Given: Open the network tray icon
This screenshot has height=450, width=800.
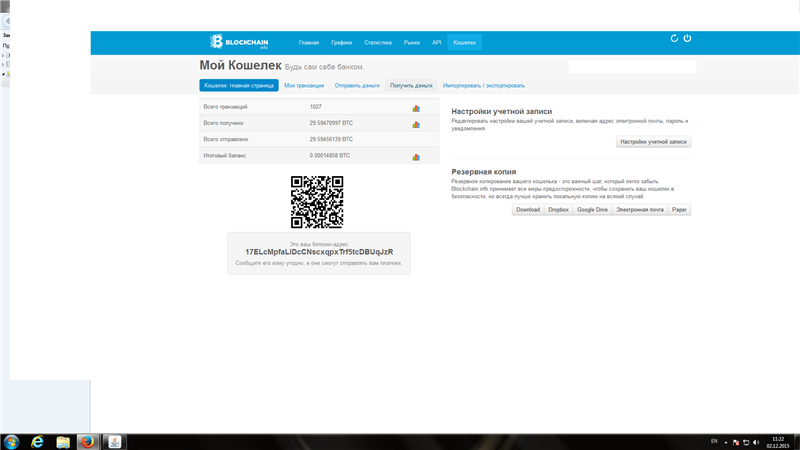Looking at the screenshot, I should (746, 442).
